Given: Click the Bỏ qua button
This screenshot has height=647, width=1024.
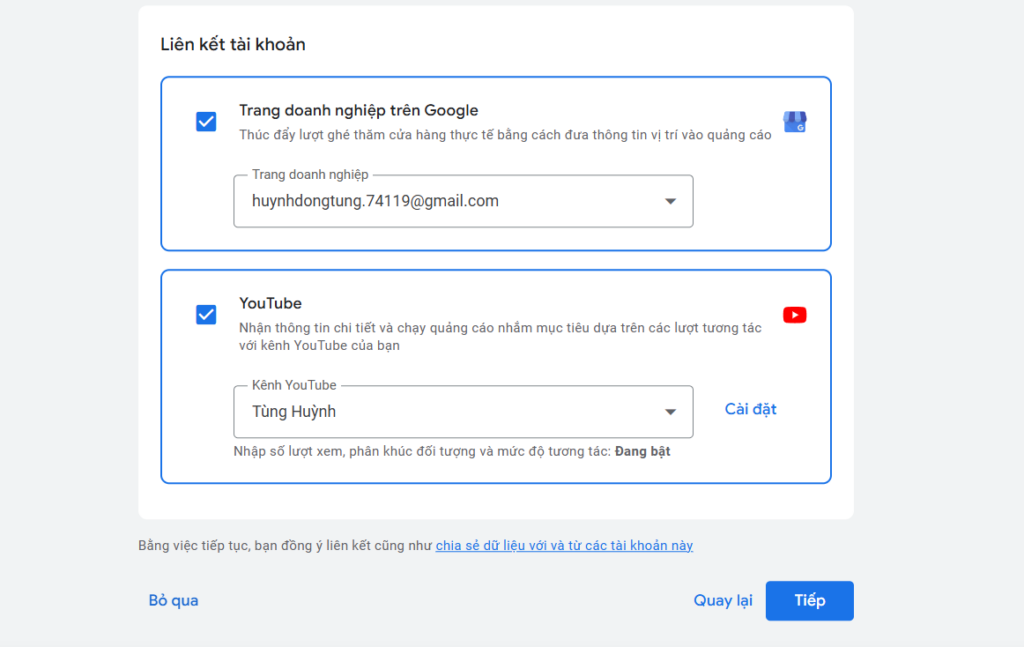Looking at the screenshot, I should point(173,601).
